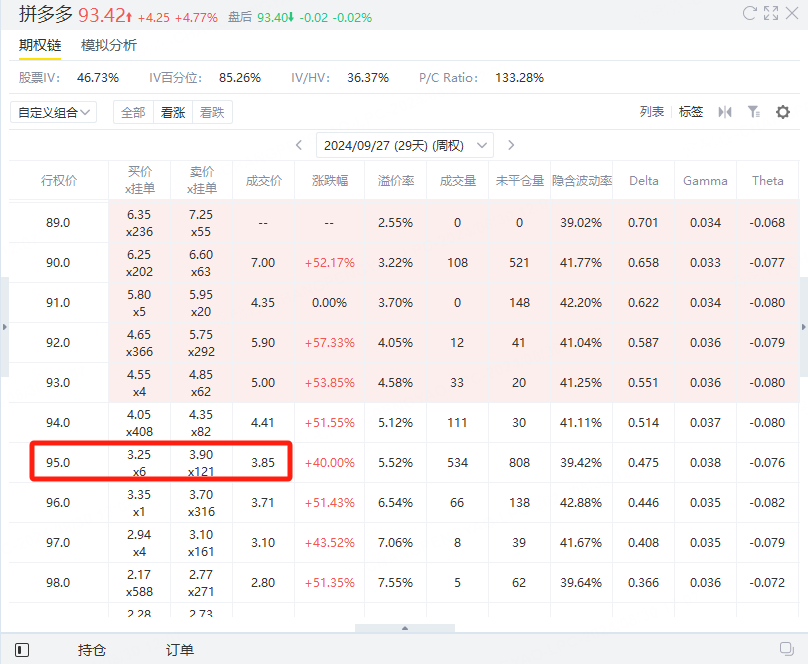Click the 盘后 after-hours price 93.40
808x664 pixels.
coord(272,18)
